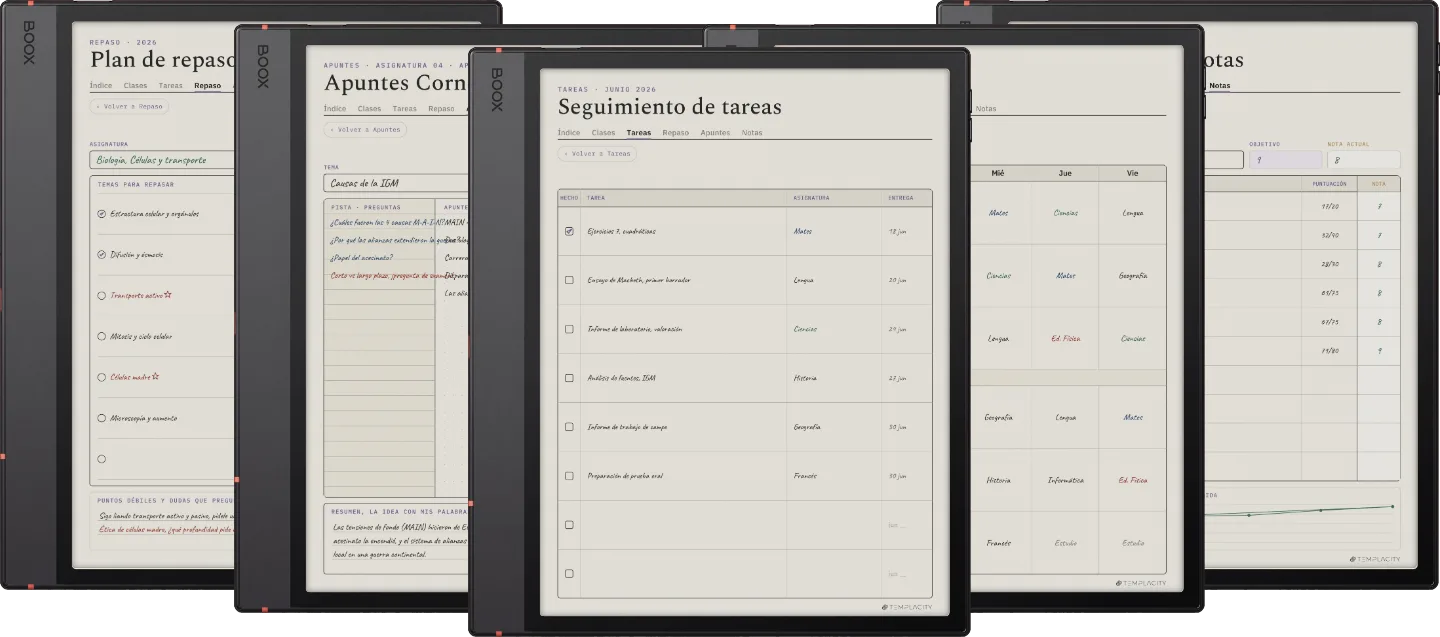Check off Ensayo de Macbeth, primer borrador
This screenshot has height=637, width=1440.
(x=569, y=280)
